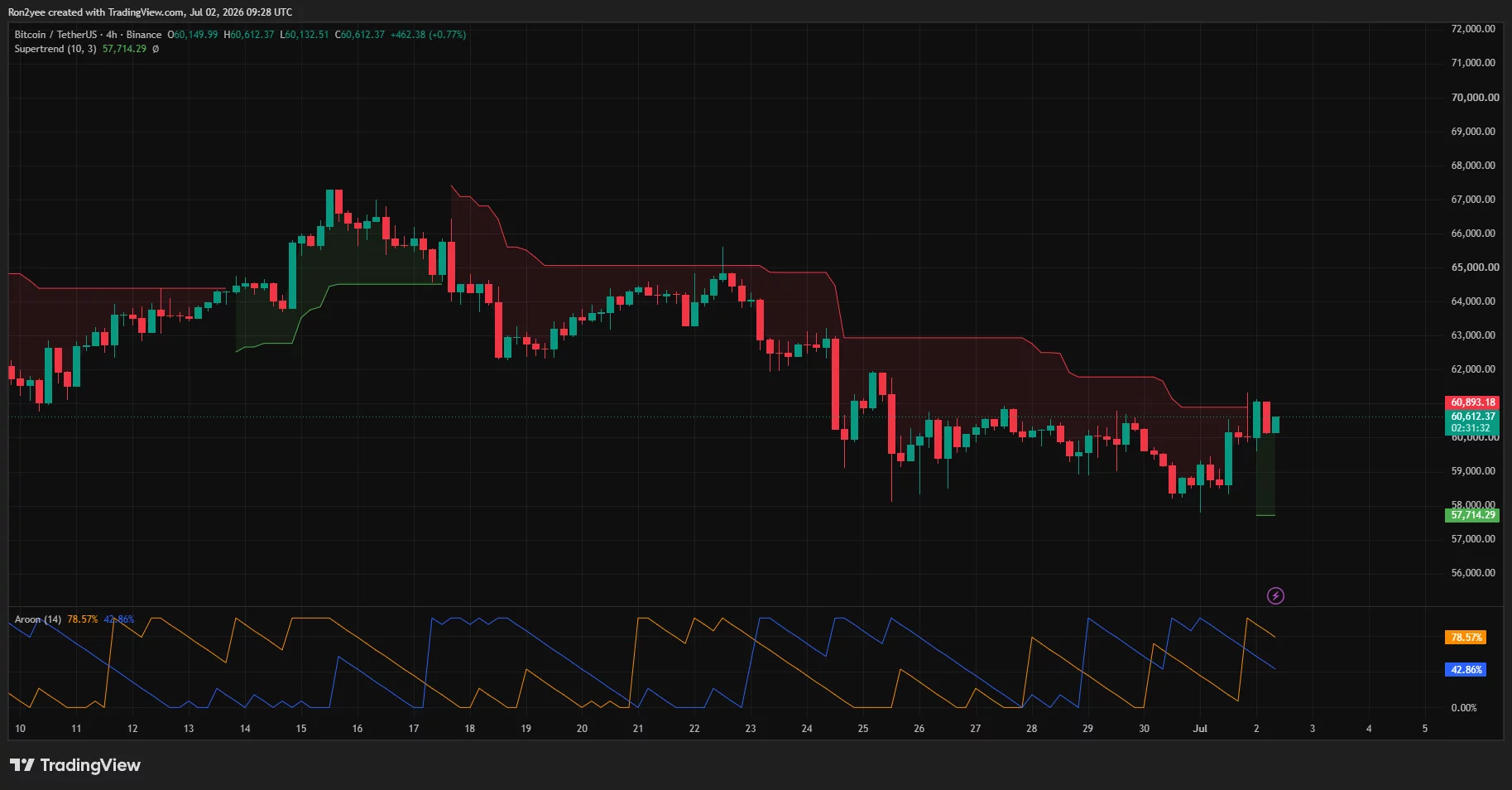The width and height of the screenshot is (1512, 790).
Task: Click the date label 22 on time axis
Action: pos(694,729)
